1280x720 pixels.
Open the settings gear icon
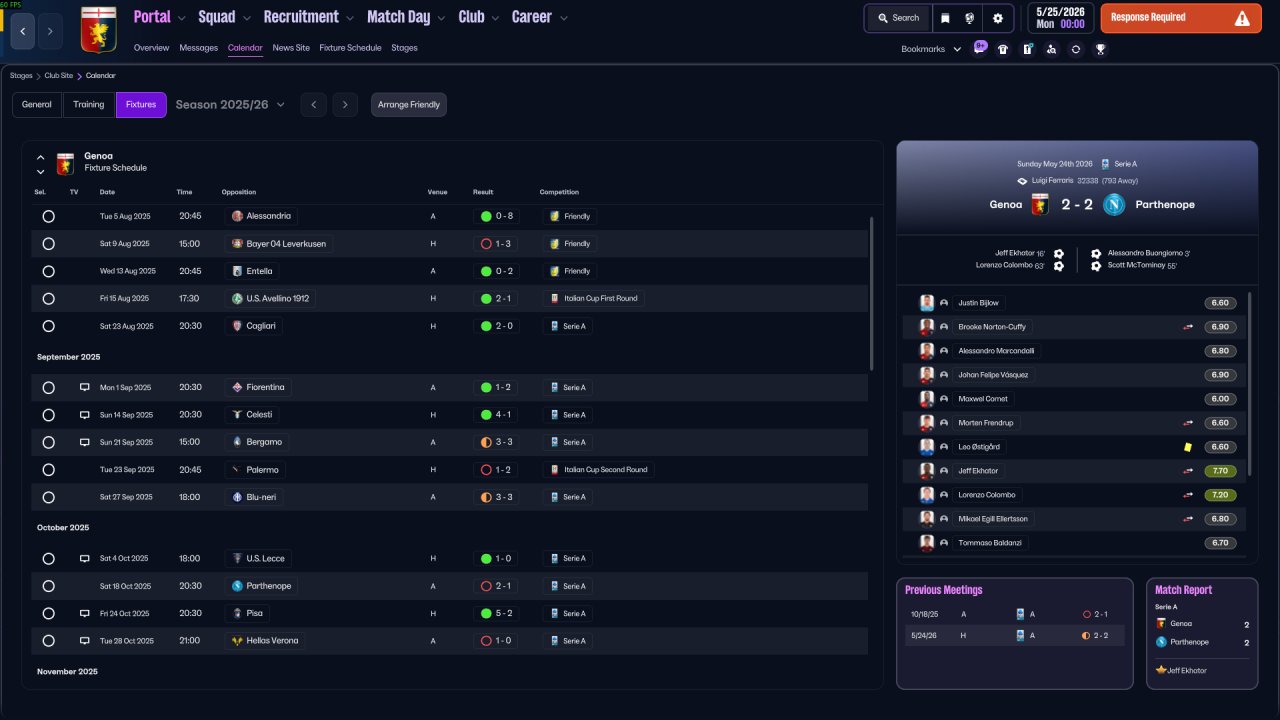pos(998,18)
